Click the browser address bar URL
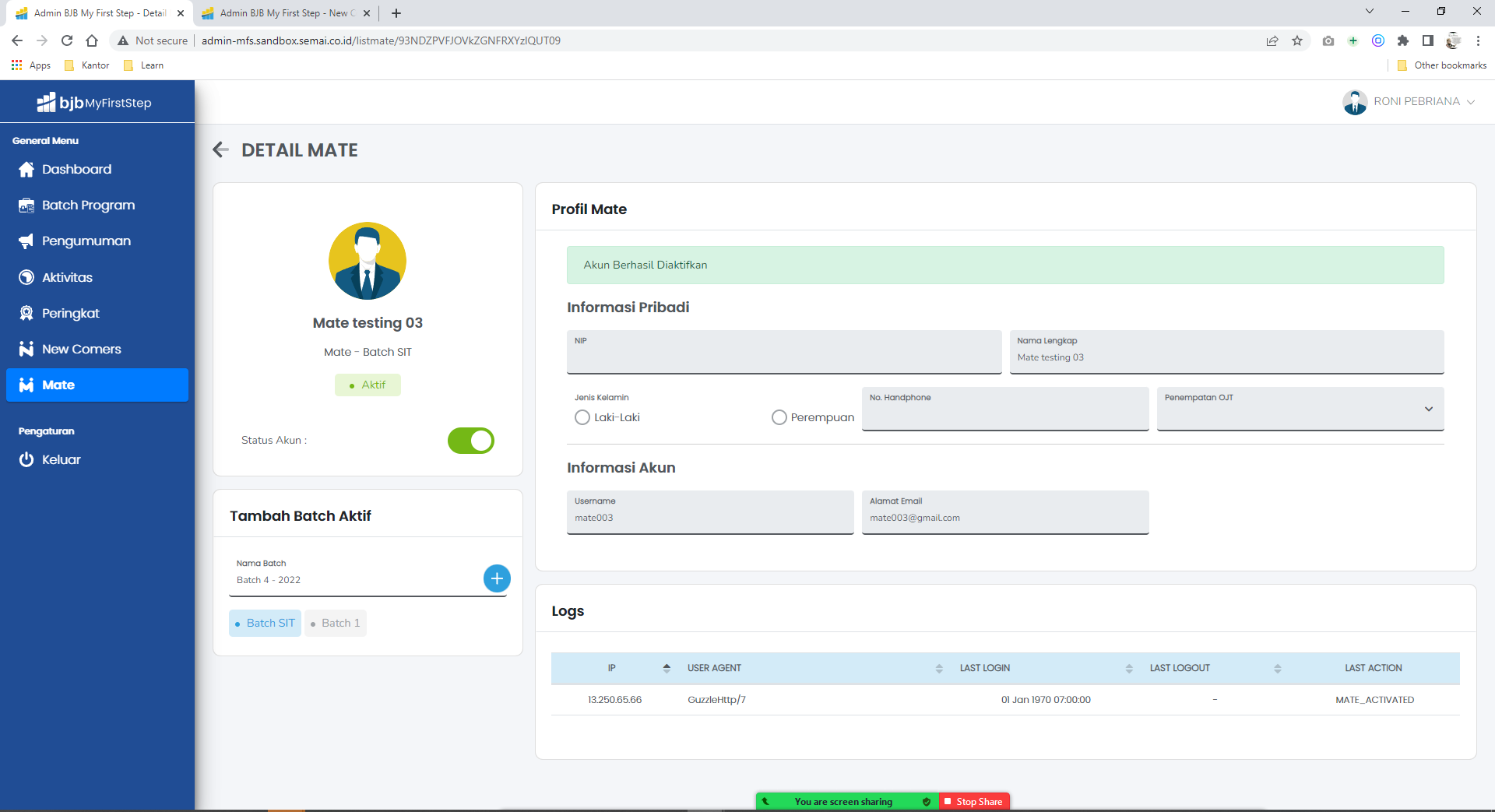Viewport: 1495px width, 812px height. [x=381, y=40]
